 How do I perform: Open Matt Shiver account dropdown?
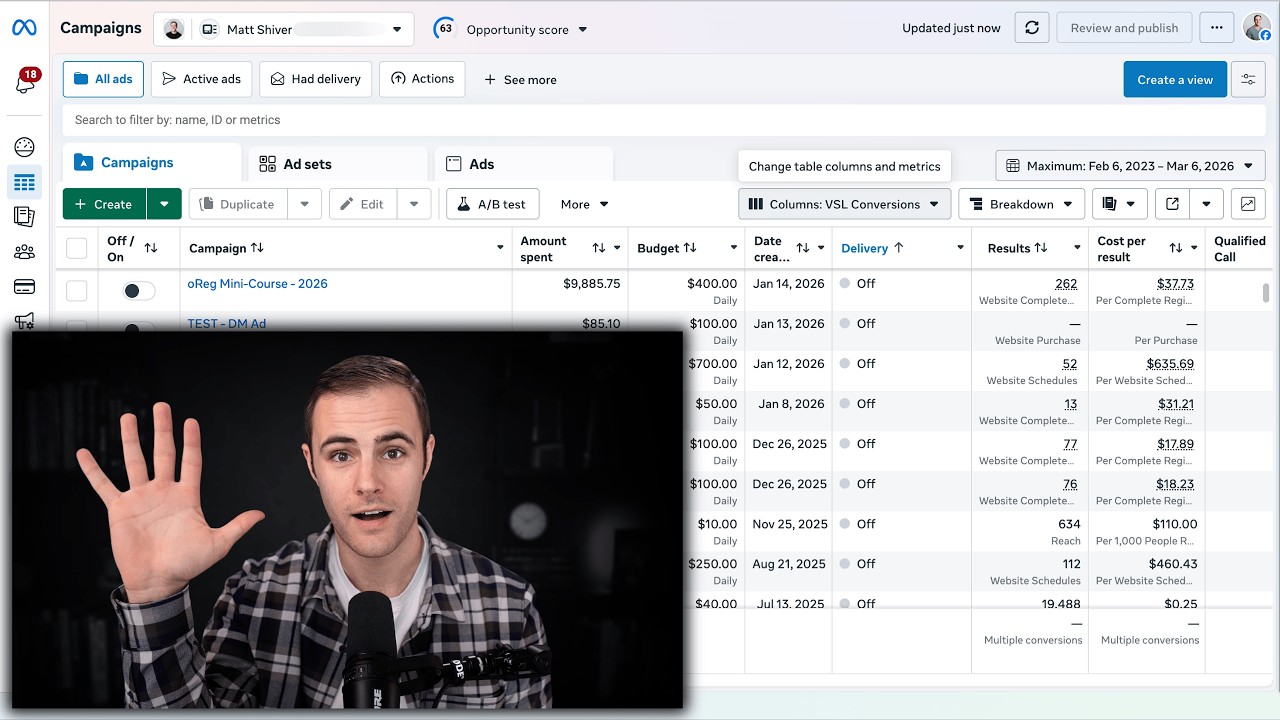pyautogui.click(x=283, y=29)
